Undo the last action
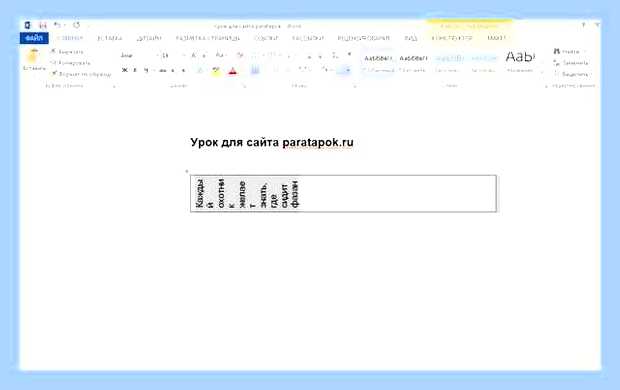This screenshot has width=620, height=390. pyautogui.click(x=57, y=25)
